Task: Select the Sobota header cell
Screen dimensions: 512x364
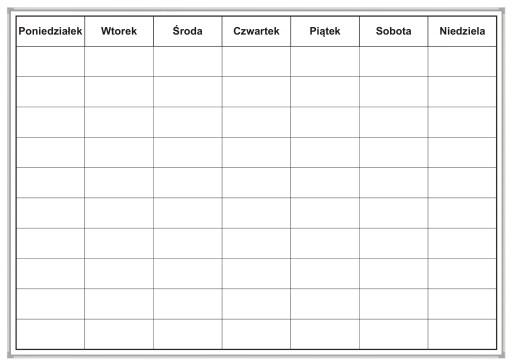Action: pyautogui.click(x=394, y=31)
